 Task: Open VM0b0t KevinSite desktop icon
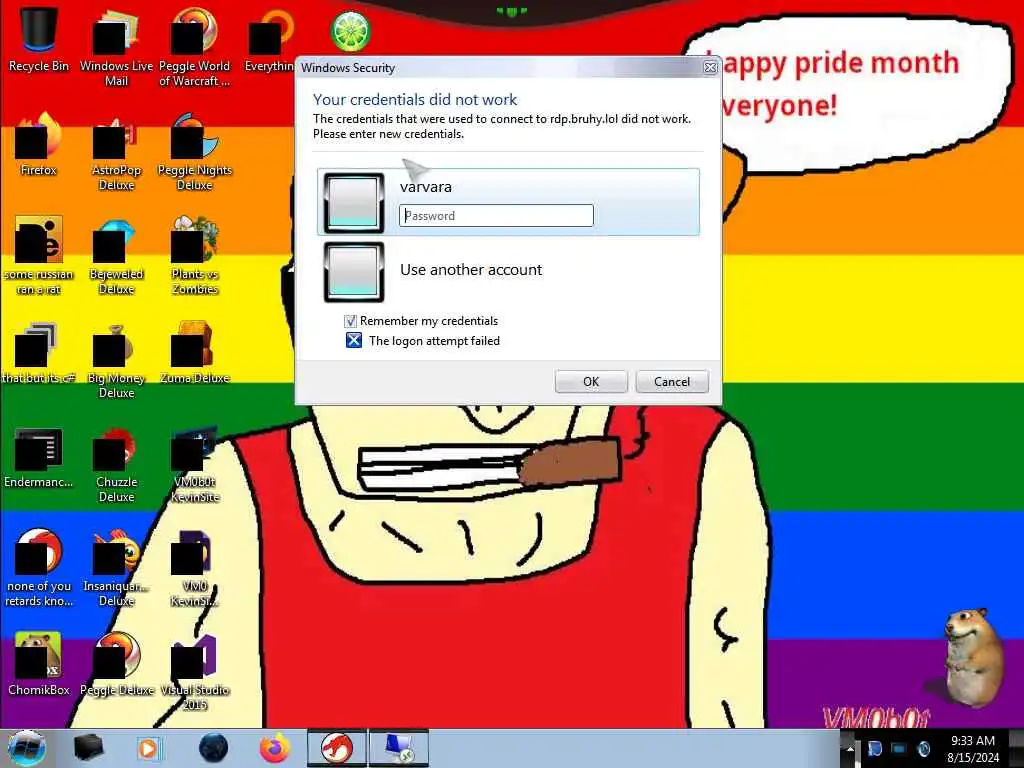coord(195,464)
